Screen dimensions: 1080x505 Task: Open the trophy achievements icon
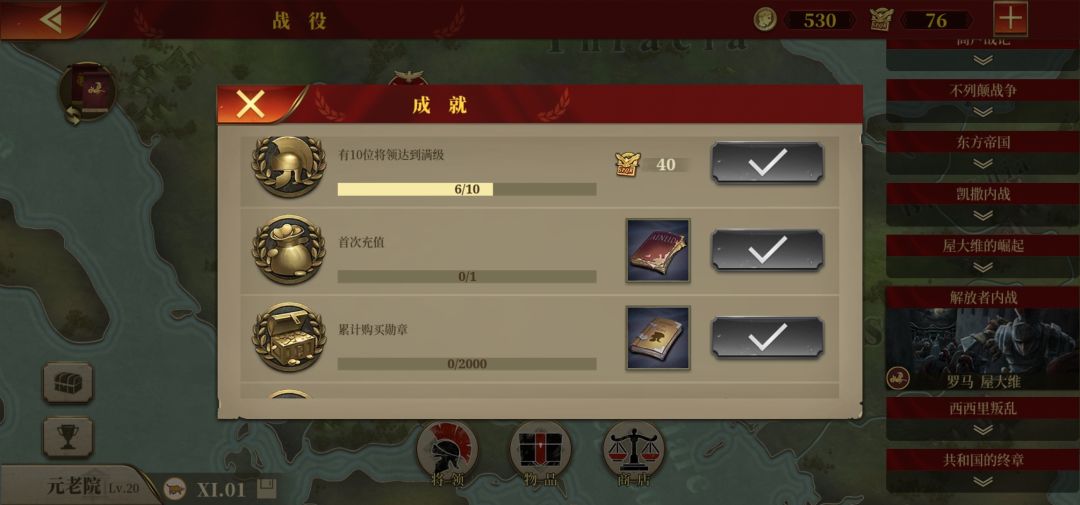pyautogui.click(x=68, y=437)
